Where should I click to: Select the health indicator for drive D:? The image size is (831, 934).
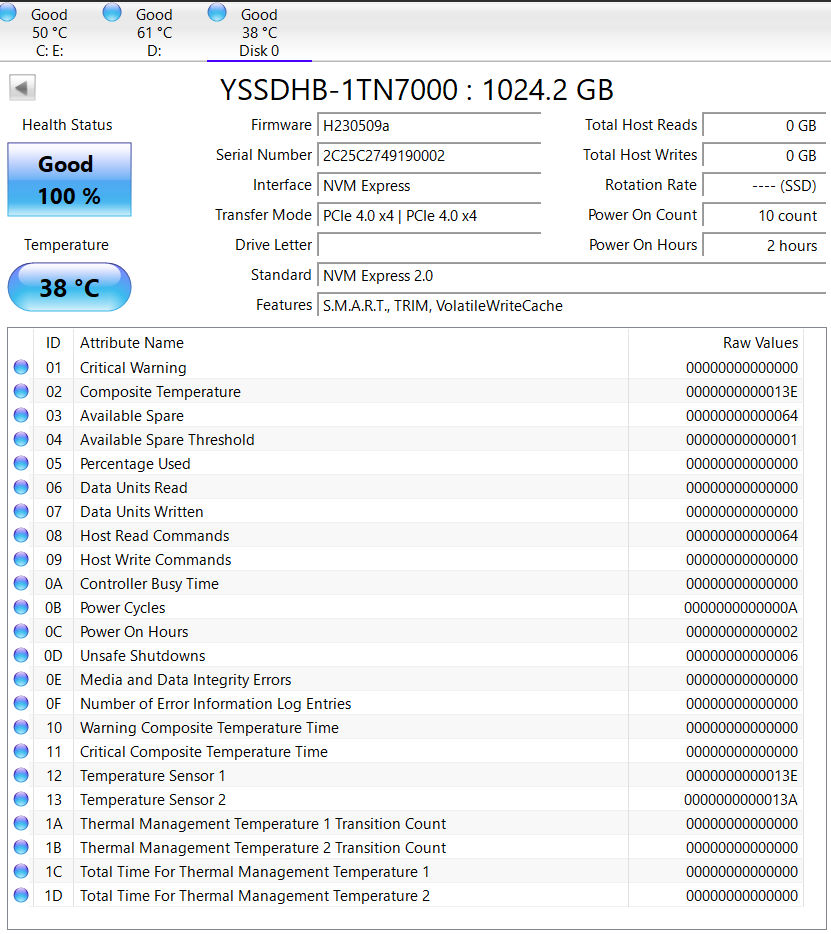[111, 12]
